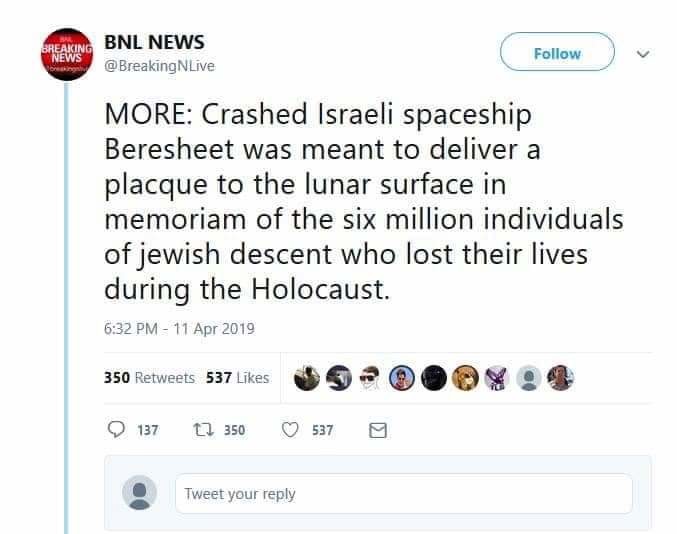Expand the tweet options chevron dropdown
The image size is (677, 534).
[x=643, y=54]
